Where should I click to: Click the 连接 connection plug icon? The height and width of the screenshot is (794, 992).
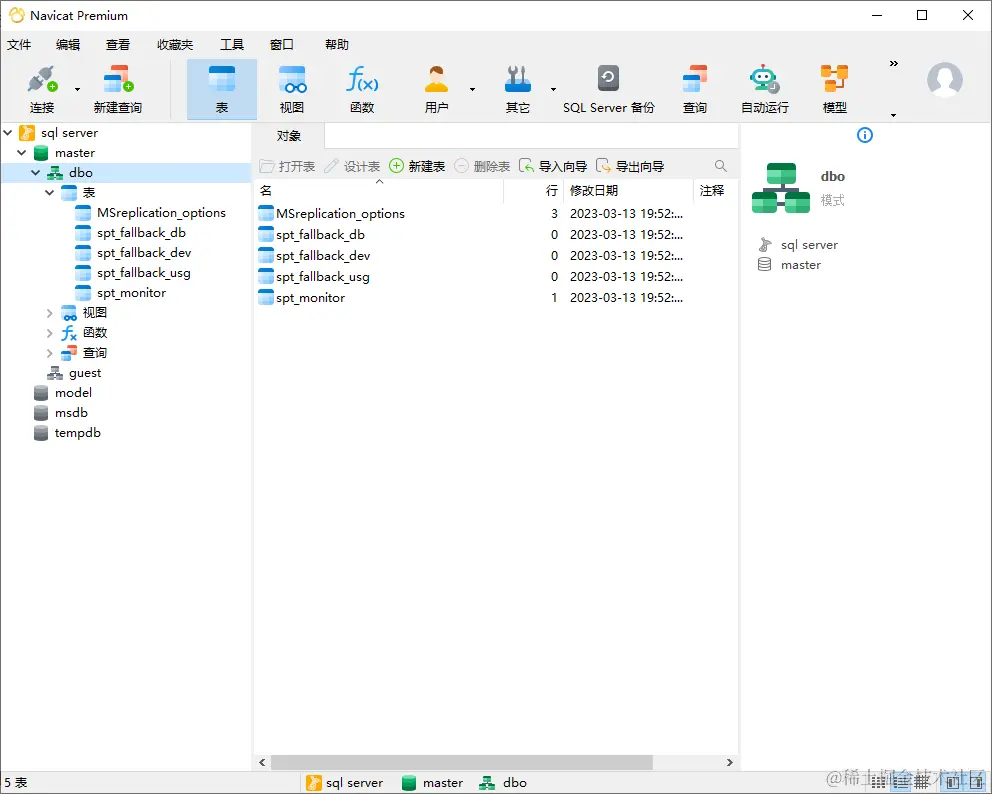pos(42,80)
